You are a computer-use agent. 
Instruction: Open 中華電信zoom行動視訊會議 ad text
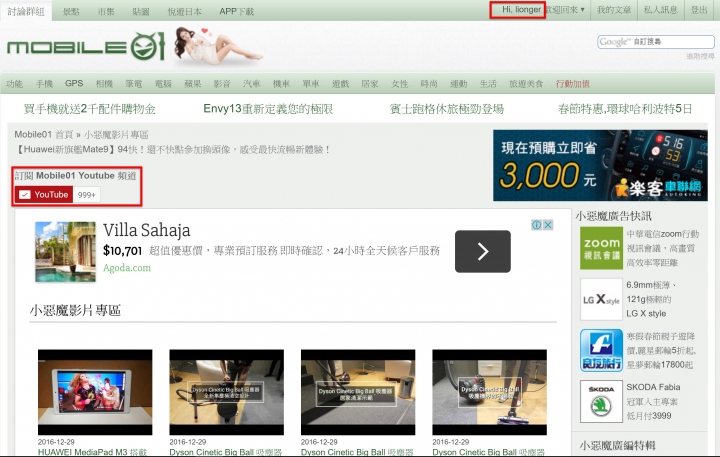663,248
